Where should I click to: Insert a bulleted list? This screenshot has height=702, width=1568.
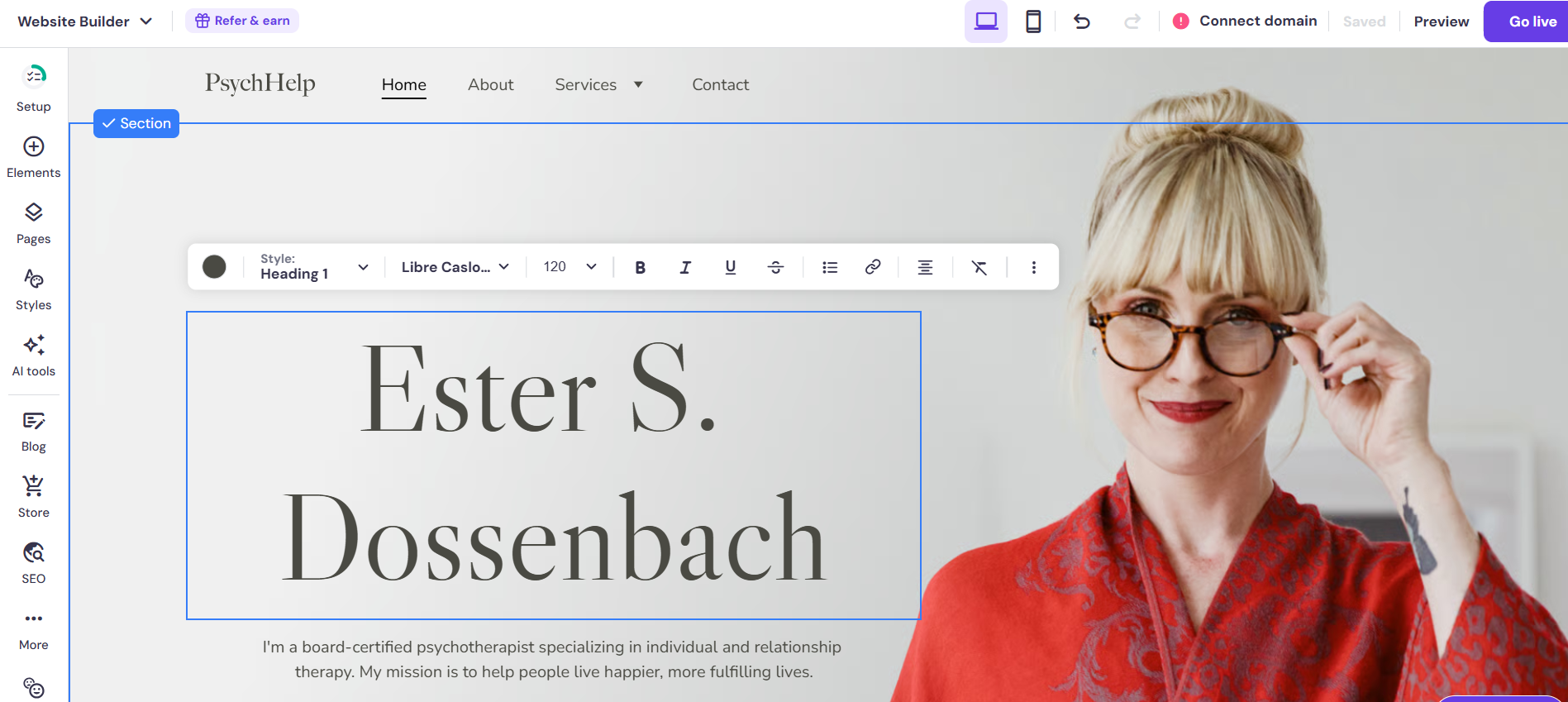pos(830,267)
